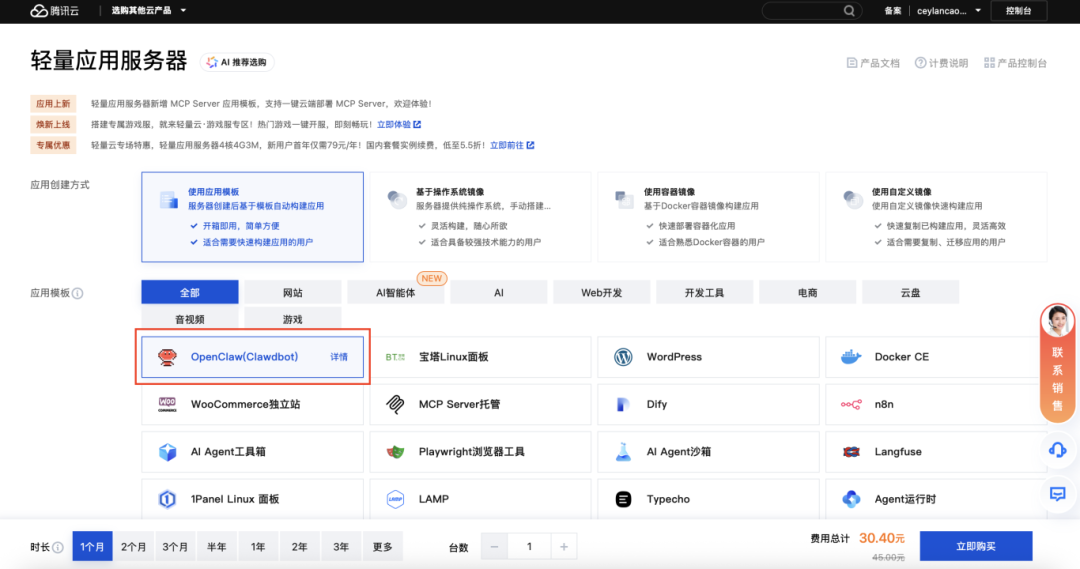Click the Dify logo icon
This screenshot has height=569, width=1080.
pos(623,404)
